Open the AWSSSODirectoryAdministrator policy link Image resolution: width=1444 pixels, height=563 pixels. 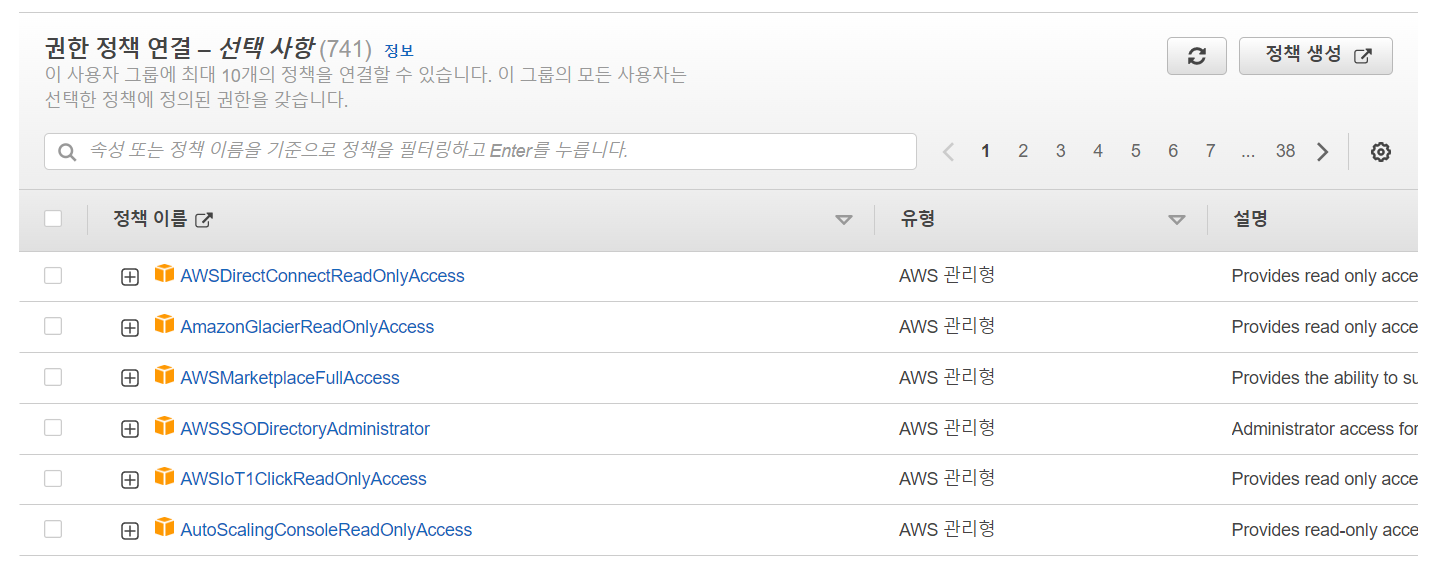[x=305, y=429]
